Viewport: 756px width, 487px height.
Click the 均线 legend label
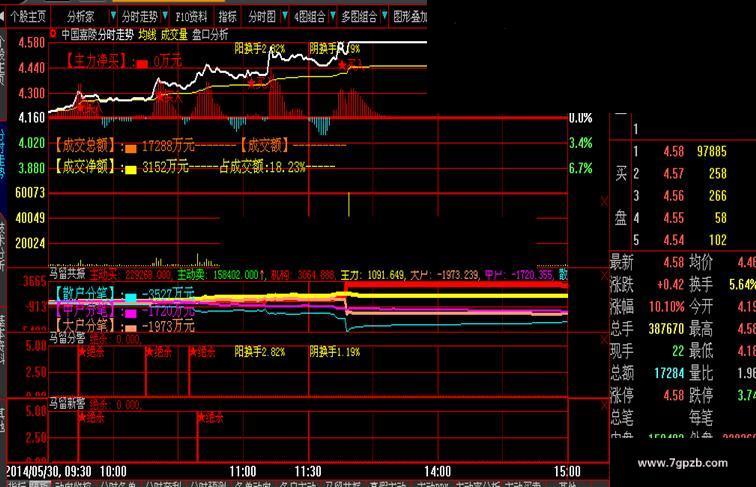(147, 34)
